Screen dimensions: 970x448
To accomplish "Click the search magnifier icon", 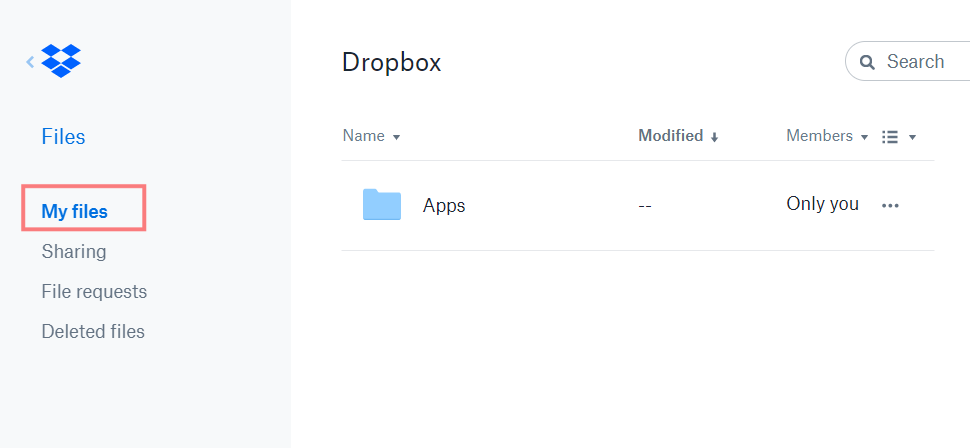I will pos(867,62).
